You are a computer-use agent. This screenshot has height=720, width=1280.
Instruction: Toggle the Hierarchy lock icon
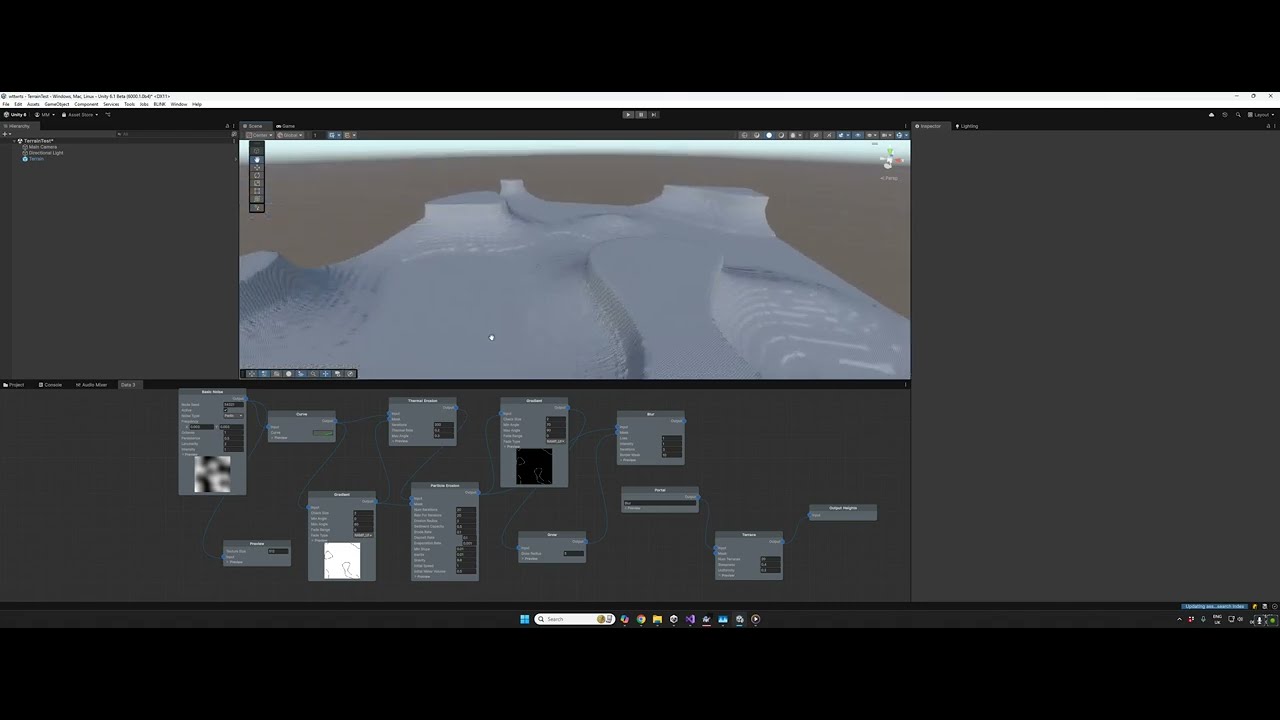point(227,126)
